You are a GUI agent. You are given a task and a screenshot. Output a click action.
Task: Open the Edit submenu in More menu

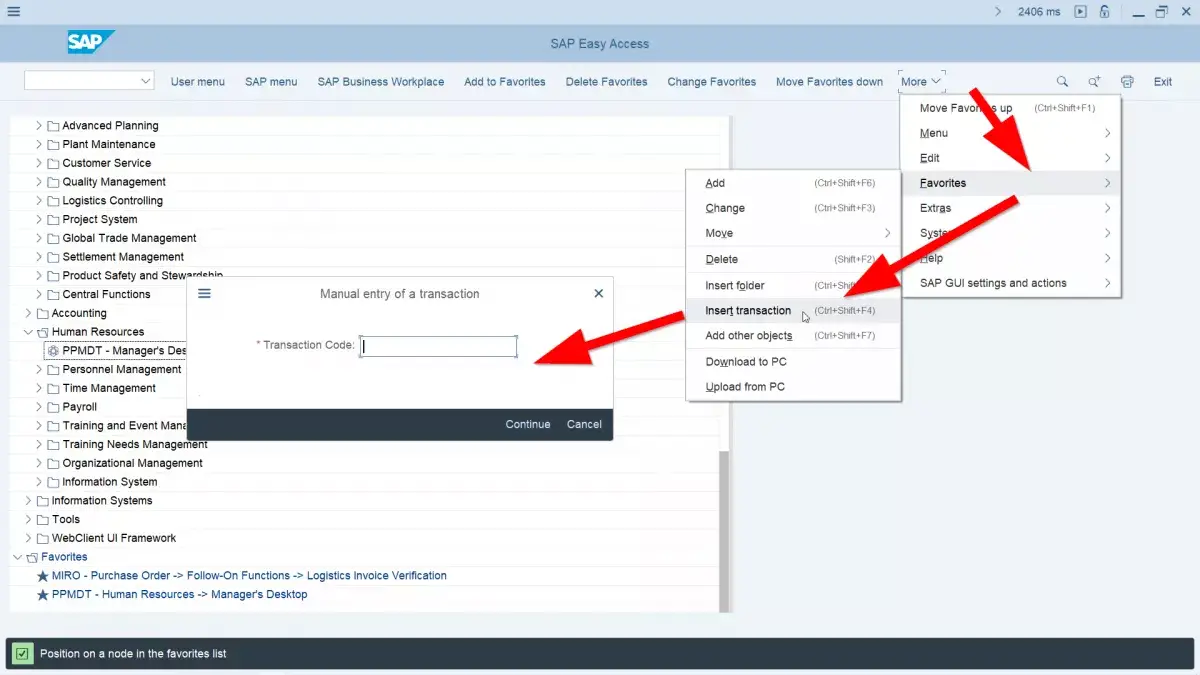(1011, 158)
